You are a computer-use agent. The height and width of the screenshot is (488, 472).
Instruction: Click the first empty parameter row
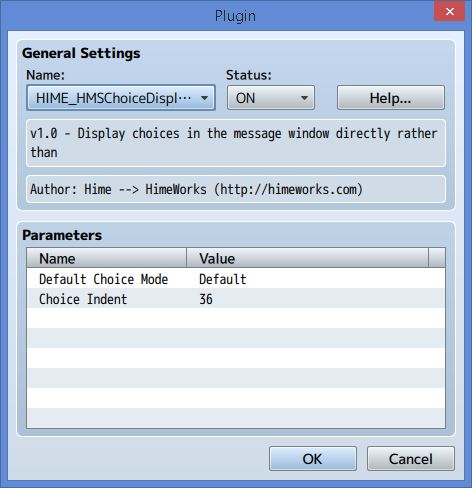[236, 318]
